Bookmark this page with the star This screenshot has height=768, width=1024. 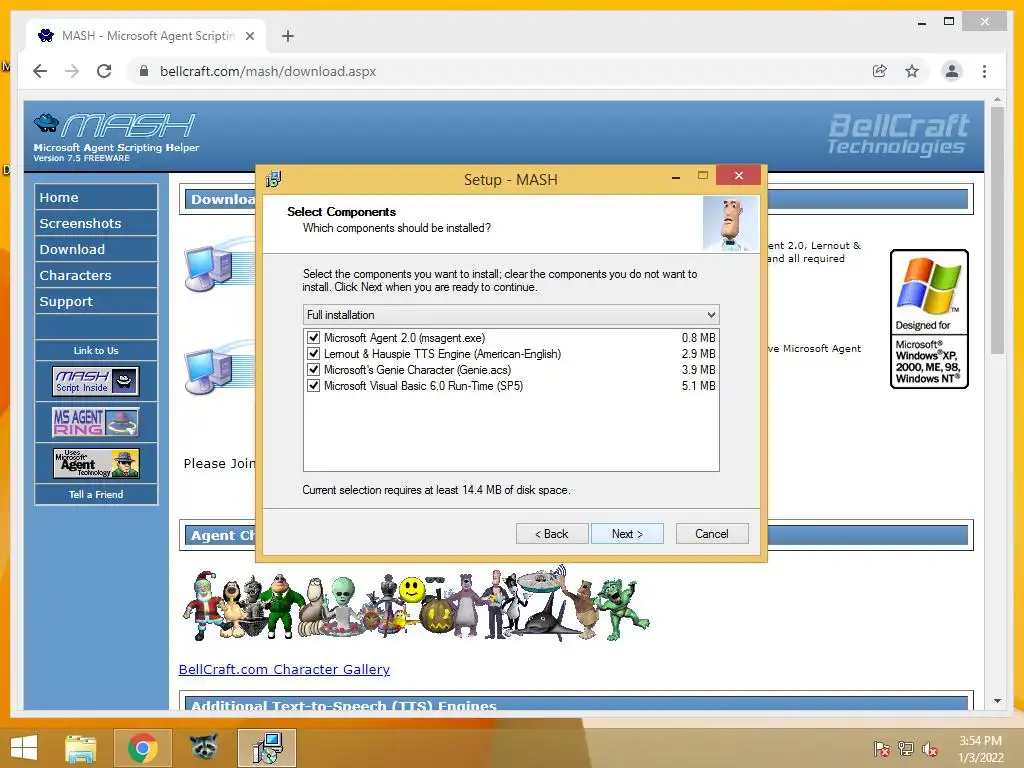tap(912, 71)
